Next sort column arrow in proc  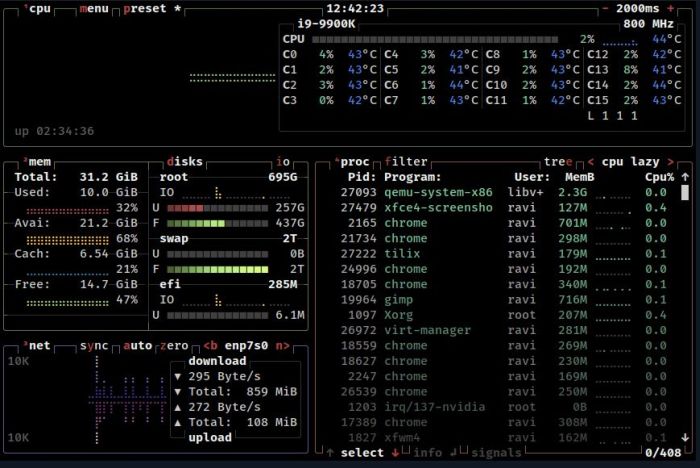[670, 162]
